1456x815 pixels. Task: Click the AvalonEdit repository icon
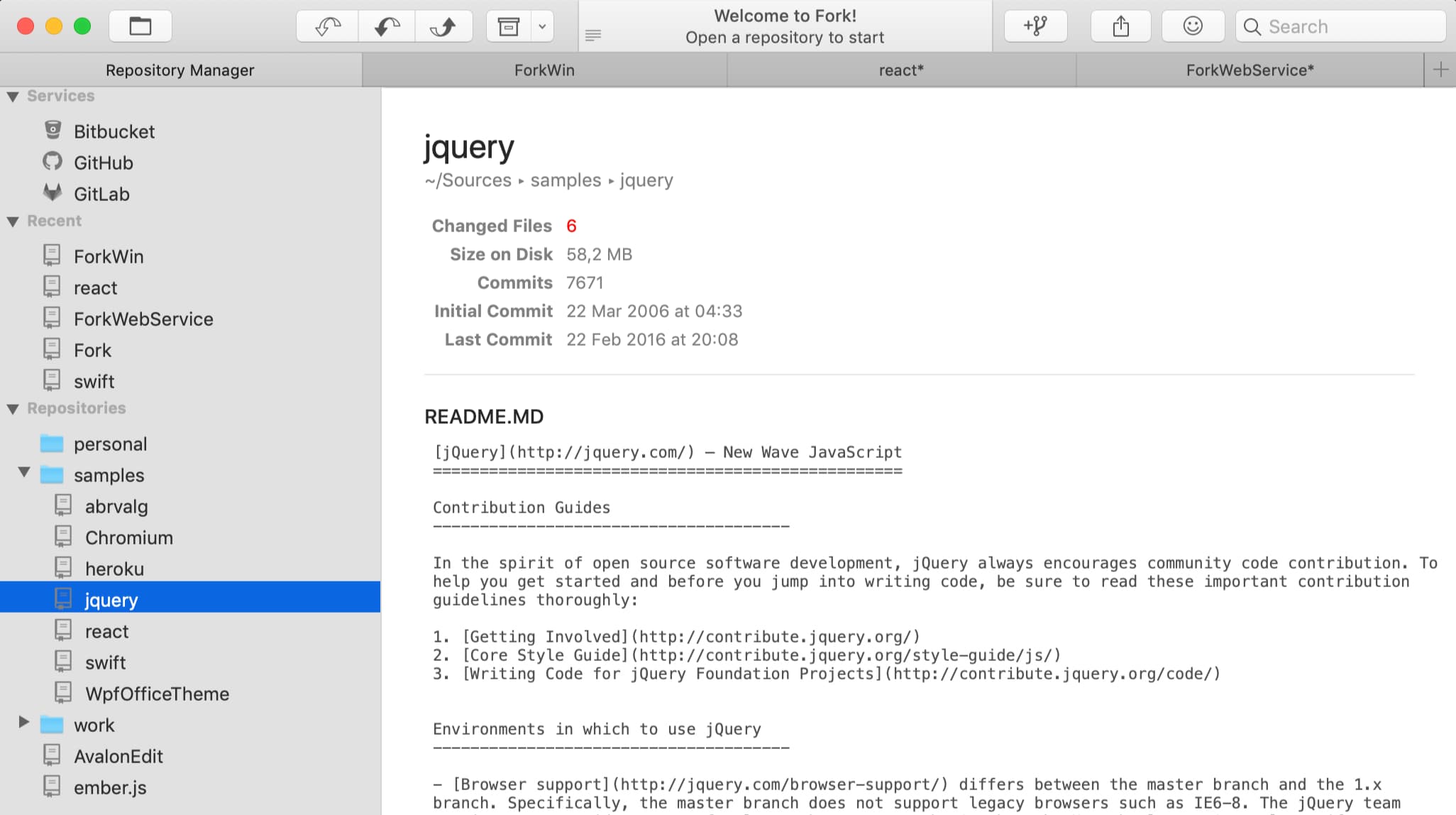pyautogui.click(x=52, y=755)
